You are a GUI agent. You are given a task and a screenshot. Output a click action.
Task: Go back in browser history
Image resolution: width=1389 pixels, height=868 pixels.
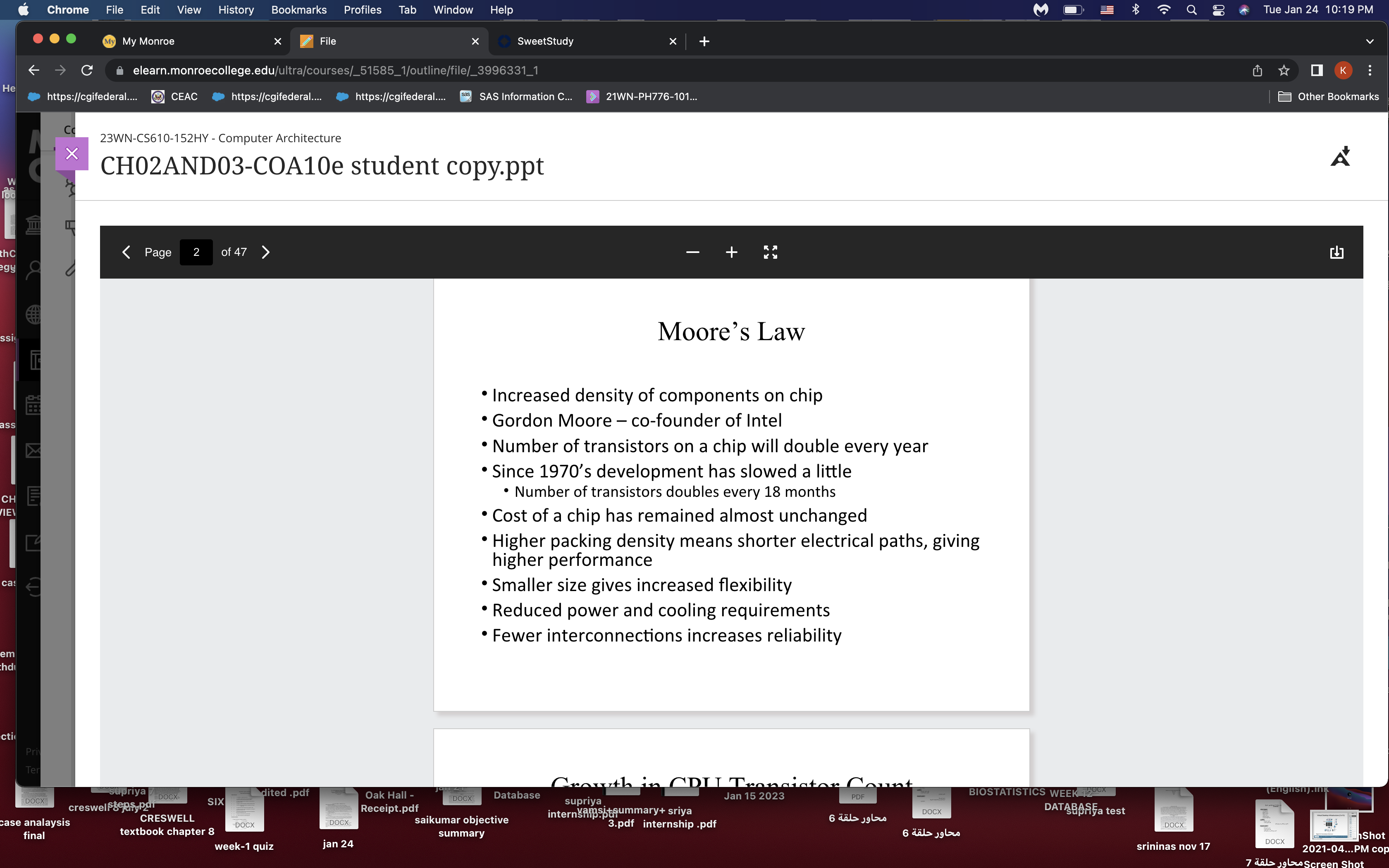point(34,70)
